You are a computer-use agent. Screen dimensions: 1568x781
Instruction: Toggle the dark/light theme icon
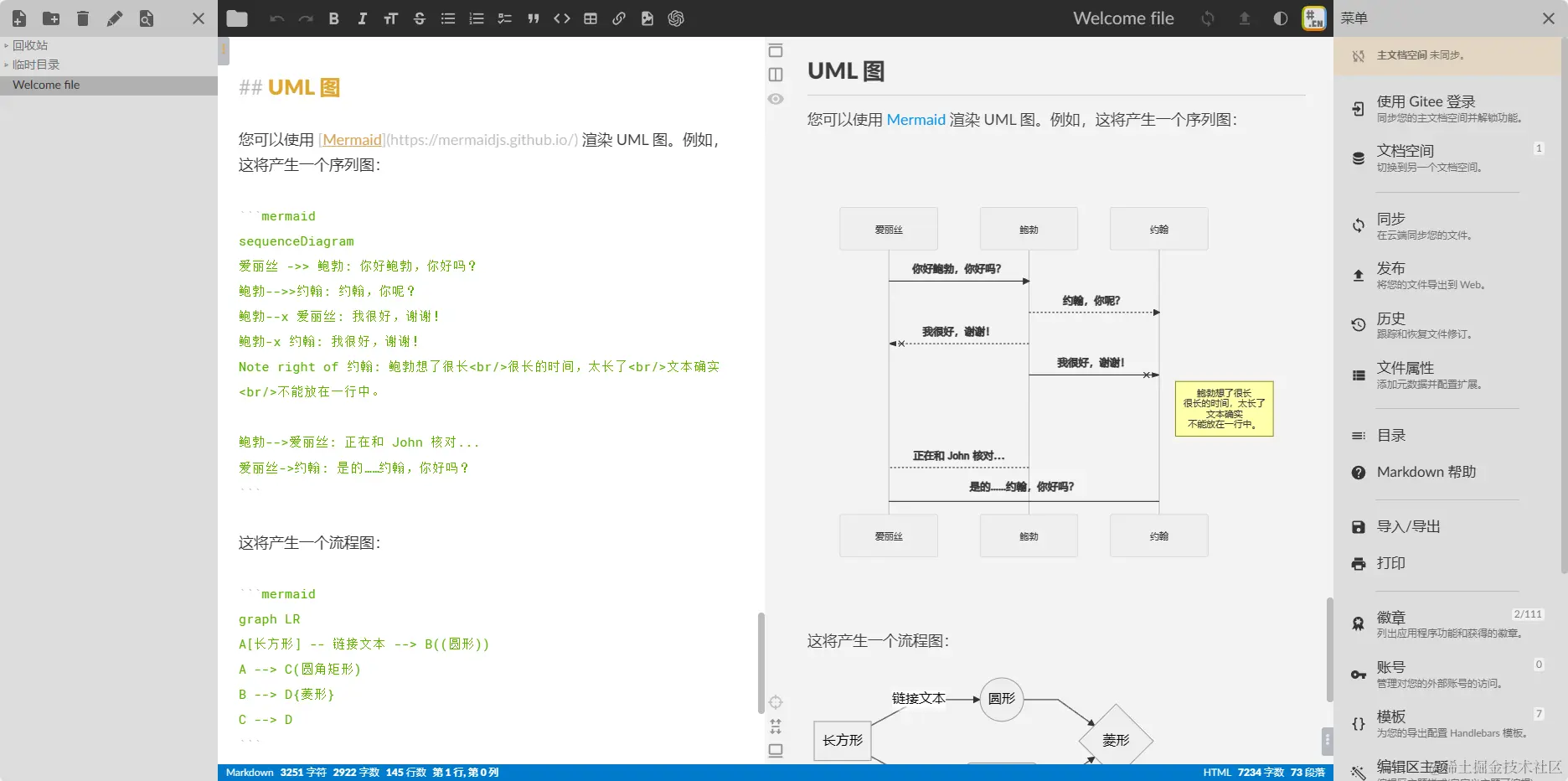click(1281, 18)
